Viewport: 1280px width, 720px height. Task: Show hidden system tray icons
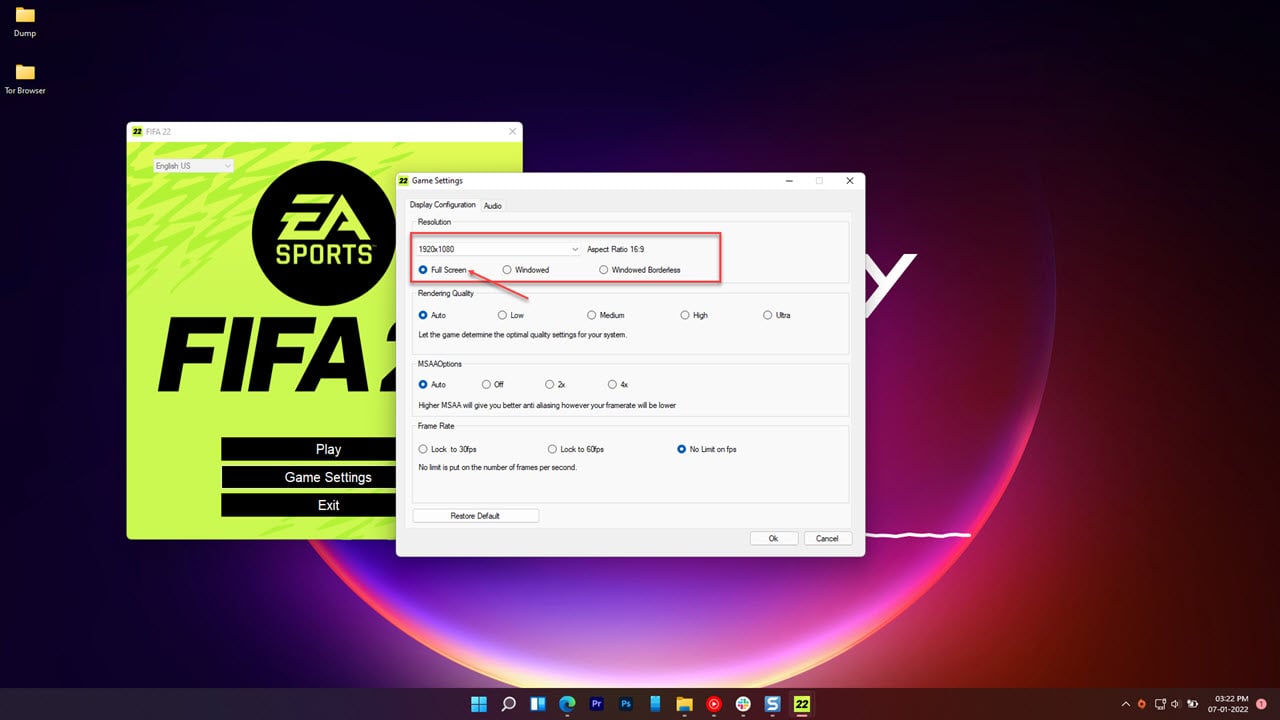1126,704
